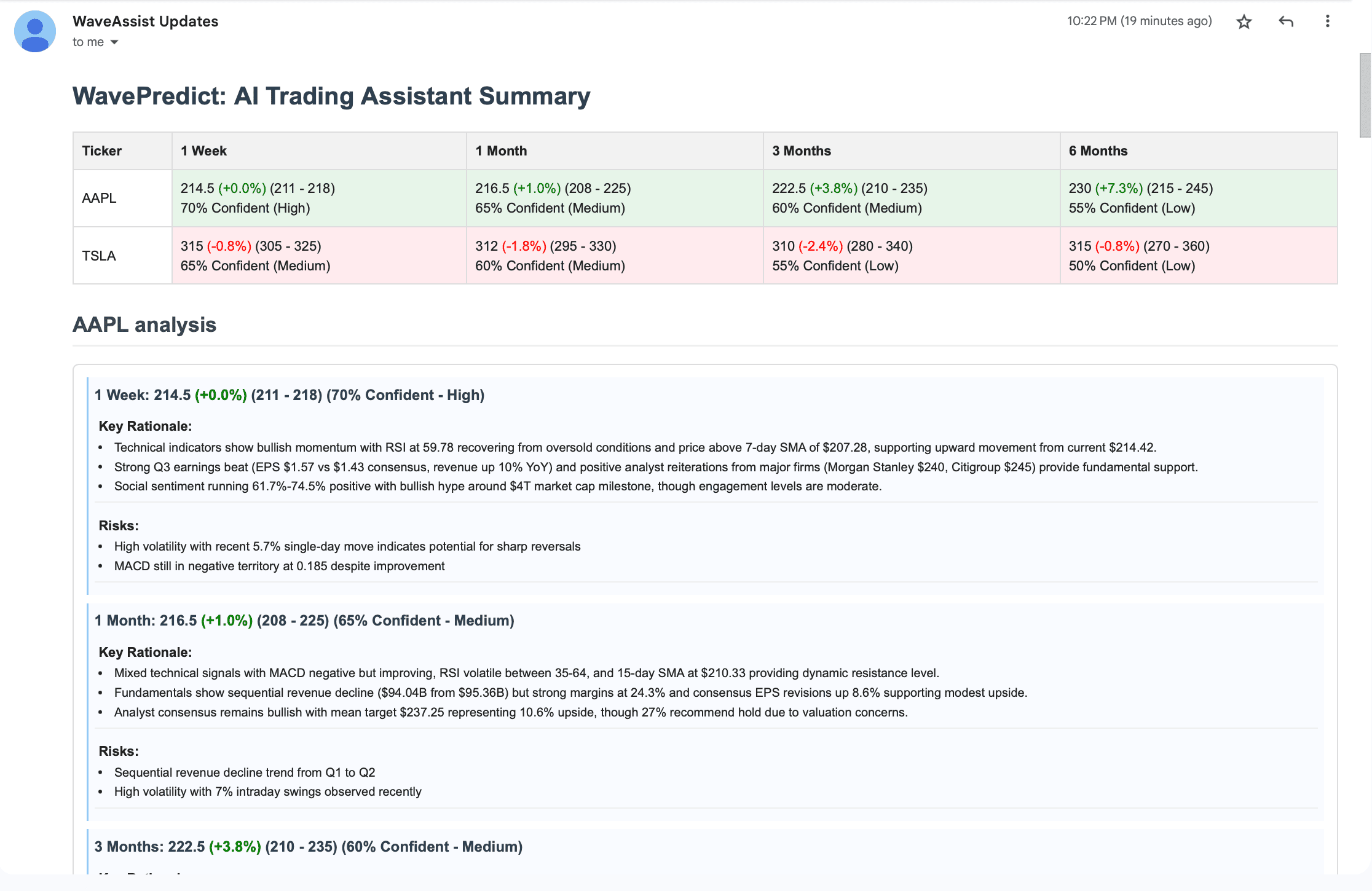The height and width of the screenshot is (891, 1372).
Task: Click the Key Rationale label under 1 Month
Action: pos(145,653)
